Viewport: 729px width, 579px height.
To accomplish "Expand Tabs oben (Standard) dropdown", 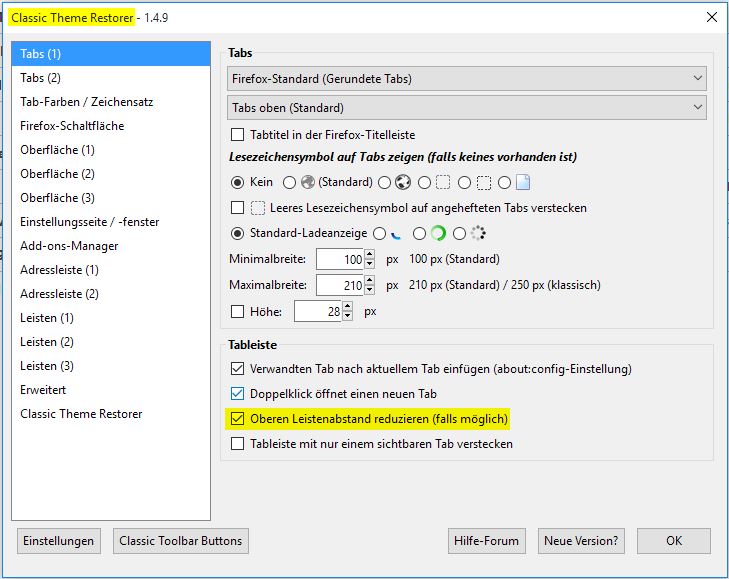I will coord(467,107).
